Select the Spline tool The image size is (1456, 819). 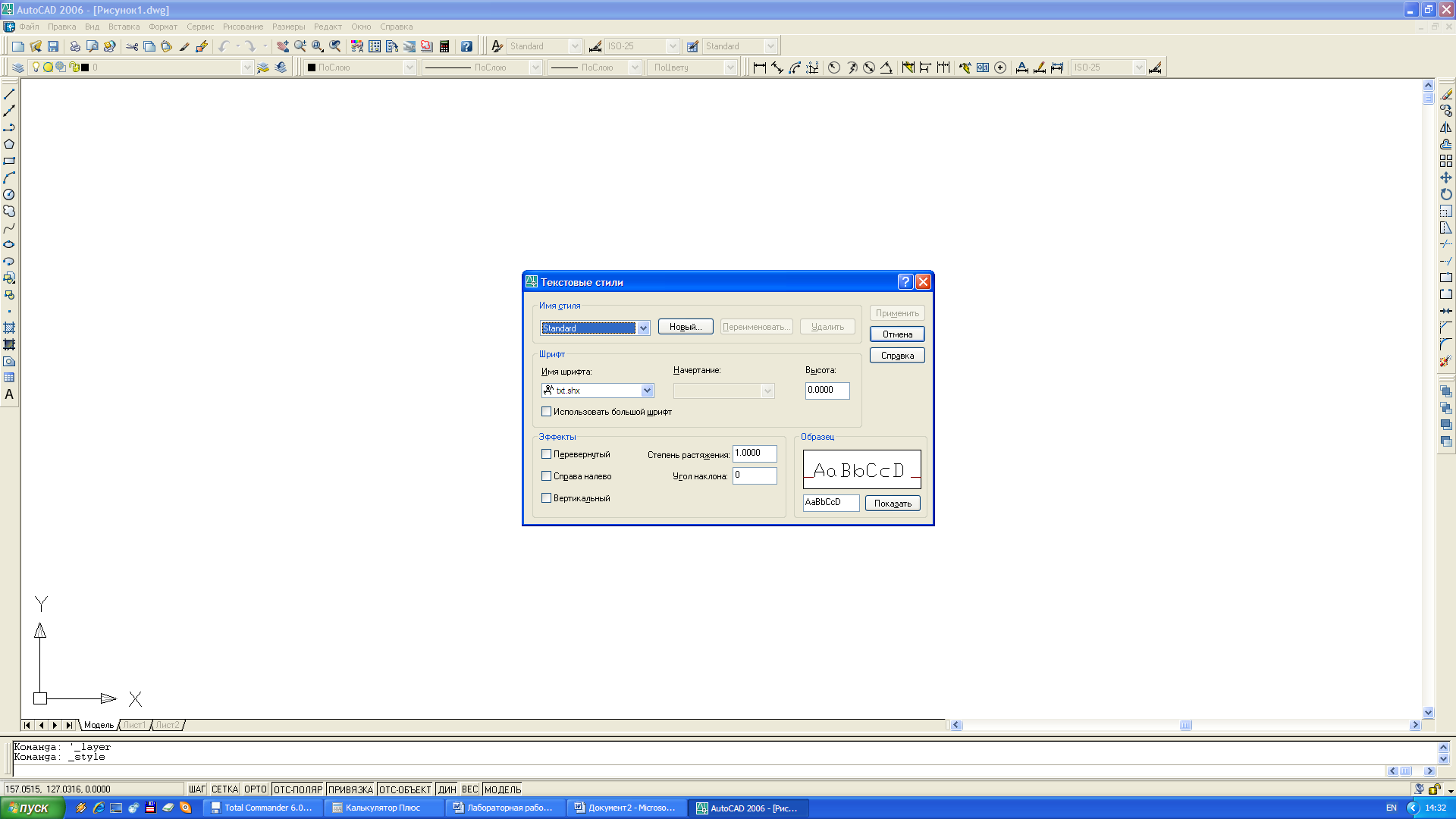(9, 227)
